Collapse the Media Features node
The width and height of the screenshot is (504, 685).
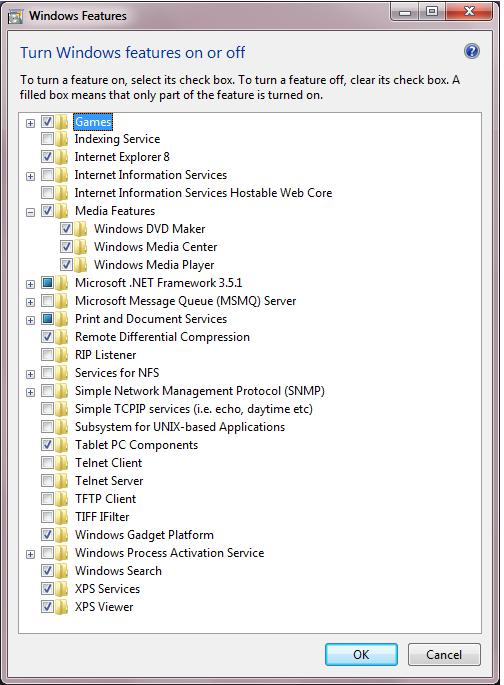coord(30,213)
